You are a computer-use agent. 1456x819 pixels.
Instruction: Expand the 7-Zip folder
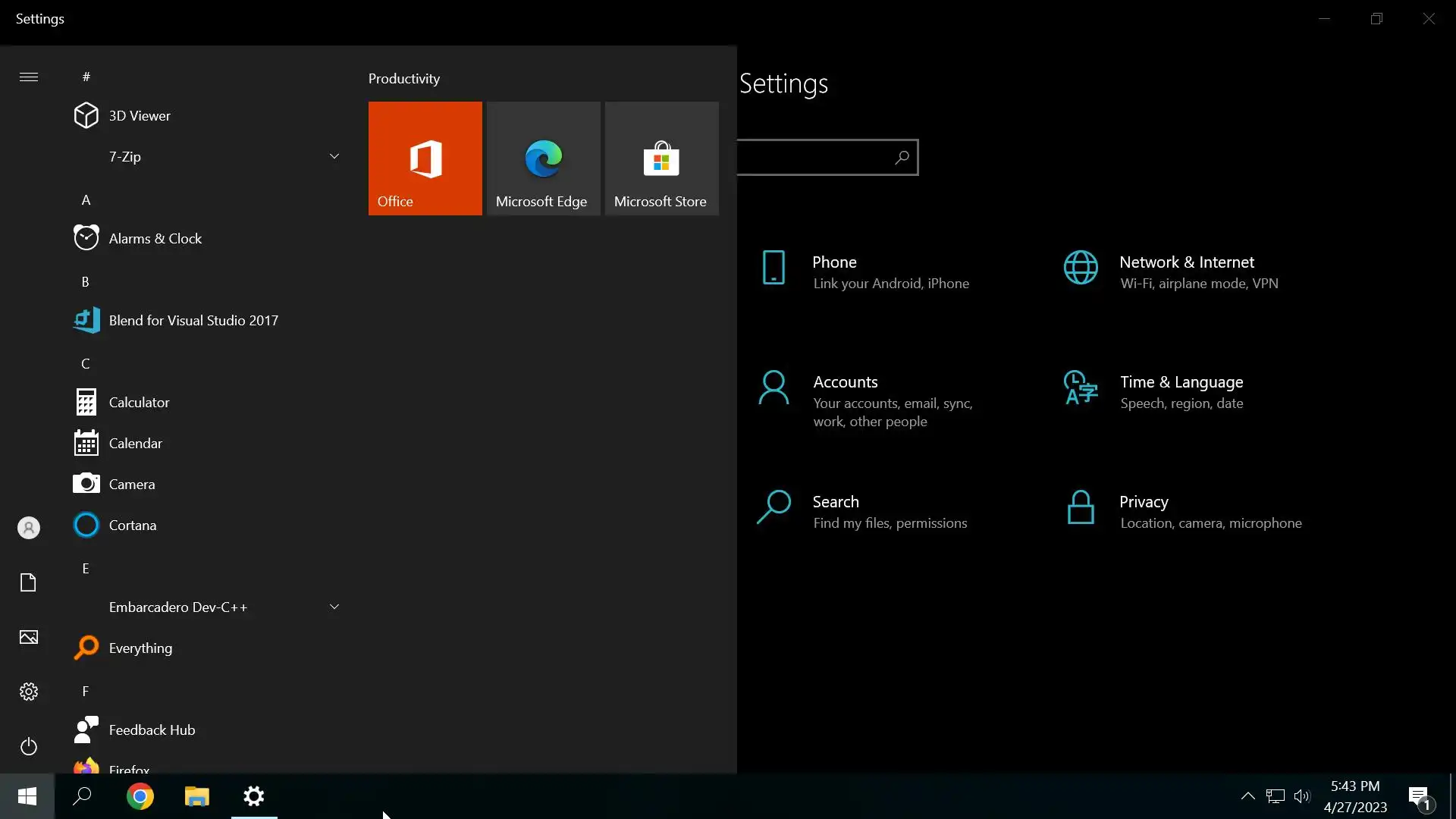click(x=334, y=157)
